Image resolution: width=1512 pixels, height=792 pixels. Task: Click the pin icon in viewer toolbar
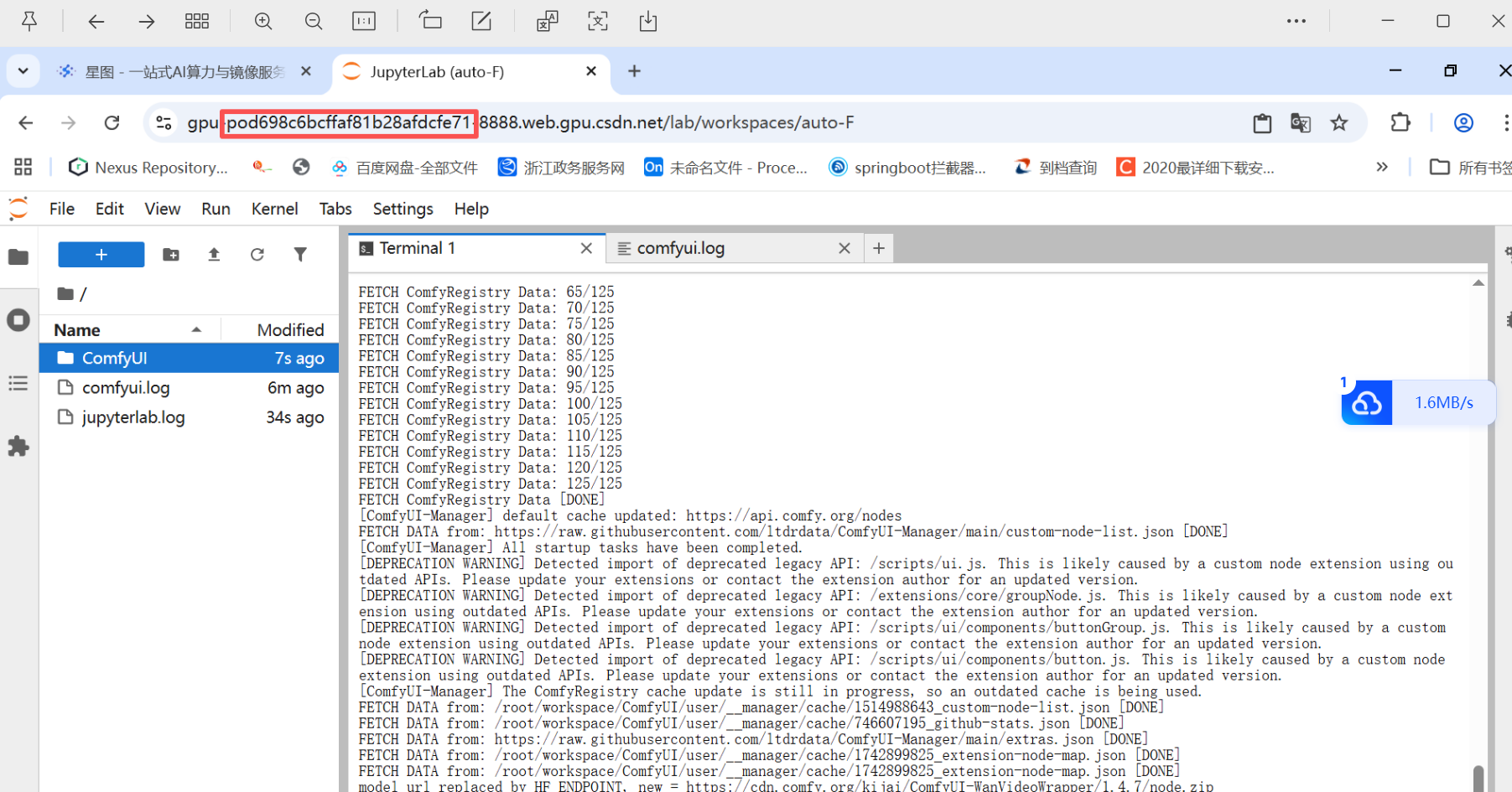tap(29, 21)
